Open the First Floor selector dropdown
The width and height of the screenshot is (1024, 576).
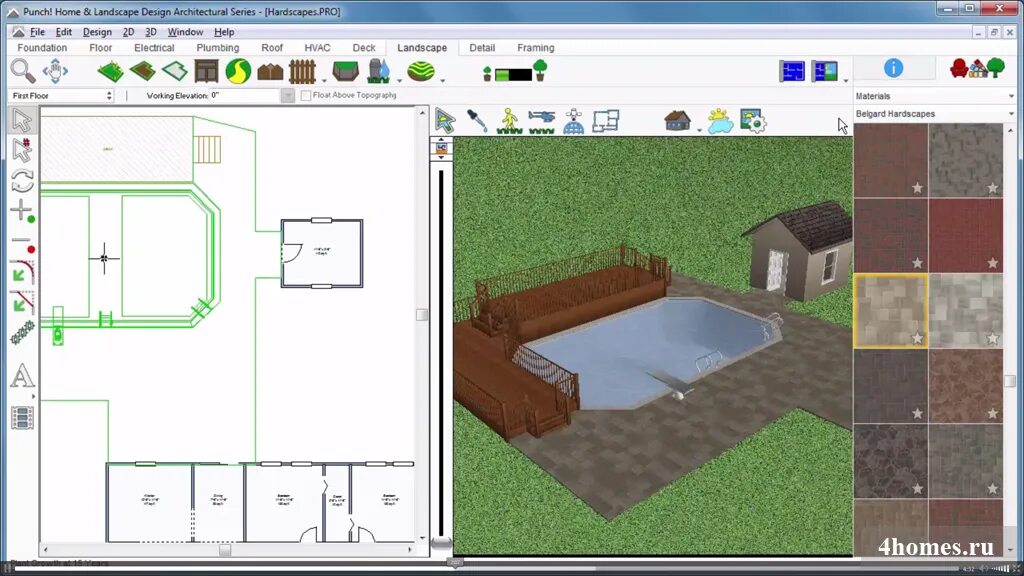point(61,96)
